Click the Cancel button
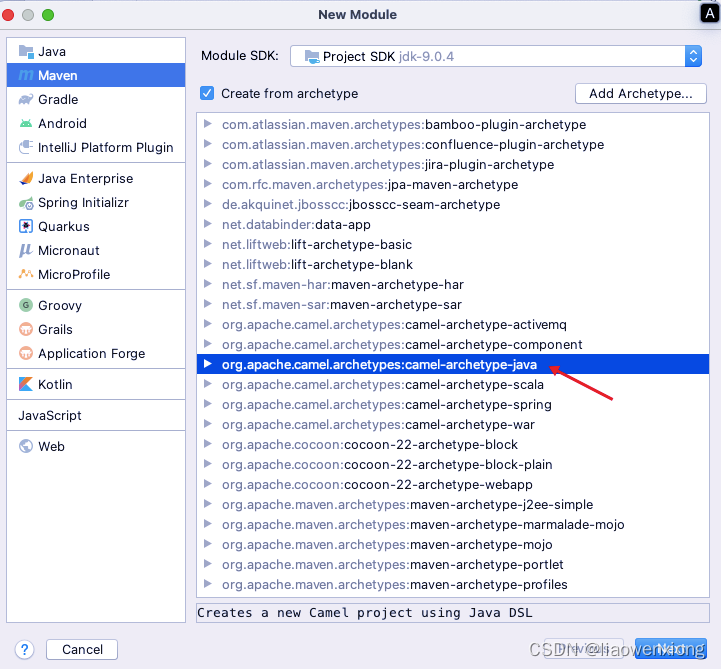The width and height of the screenshot is (721, 669). coord(82,649)
